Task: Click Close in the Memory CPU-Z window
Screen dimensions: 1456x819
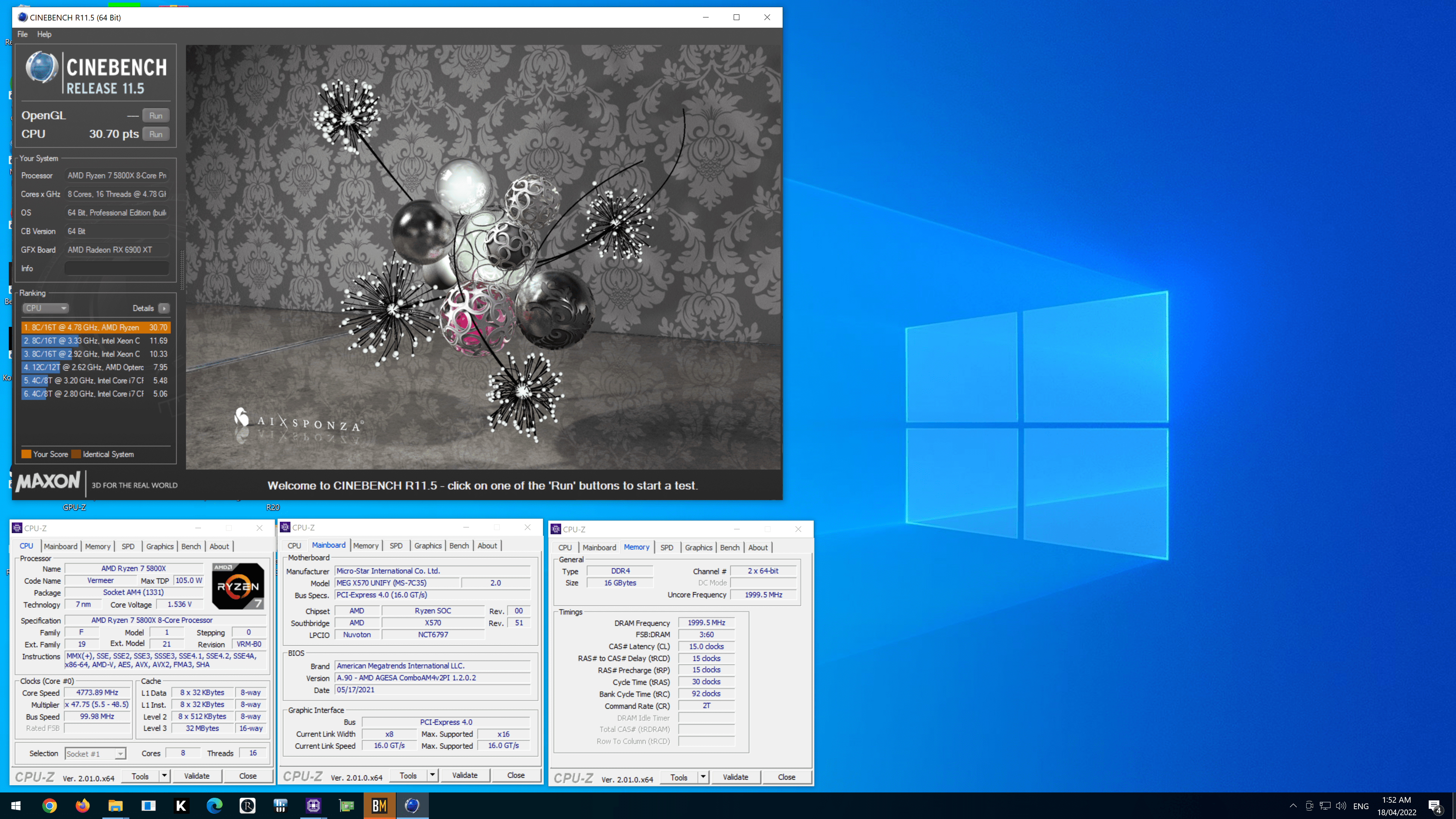Action: coord(786,777)
